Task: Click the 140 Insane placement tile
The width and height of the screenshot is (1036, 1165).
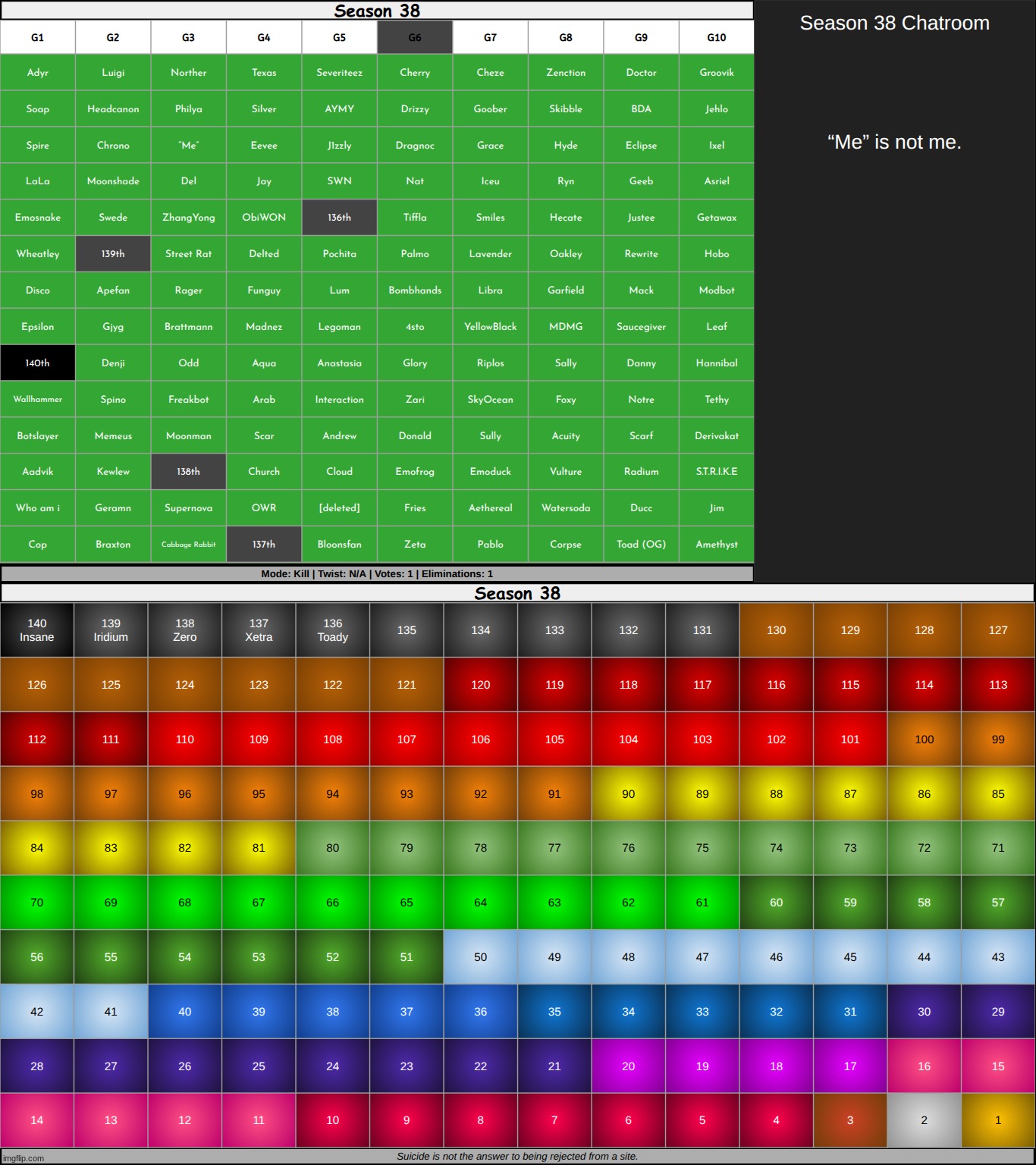Action: (x=37, y=630)
